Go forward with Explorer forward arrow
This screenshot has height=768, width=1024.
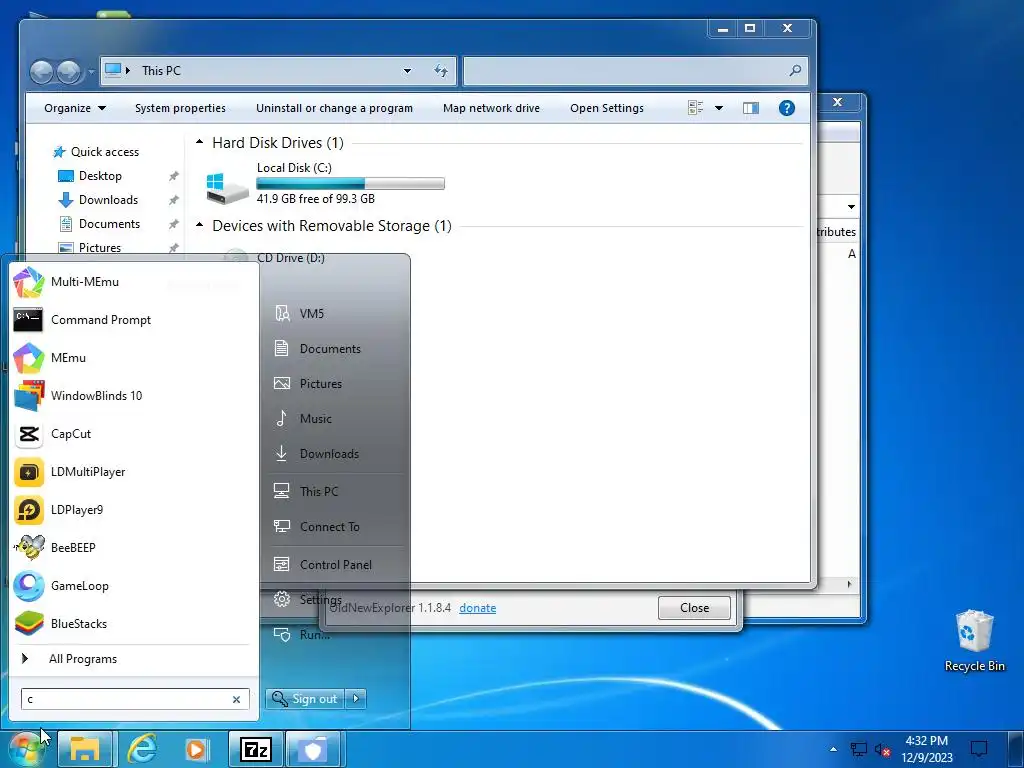tap(69, 71)
